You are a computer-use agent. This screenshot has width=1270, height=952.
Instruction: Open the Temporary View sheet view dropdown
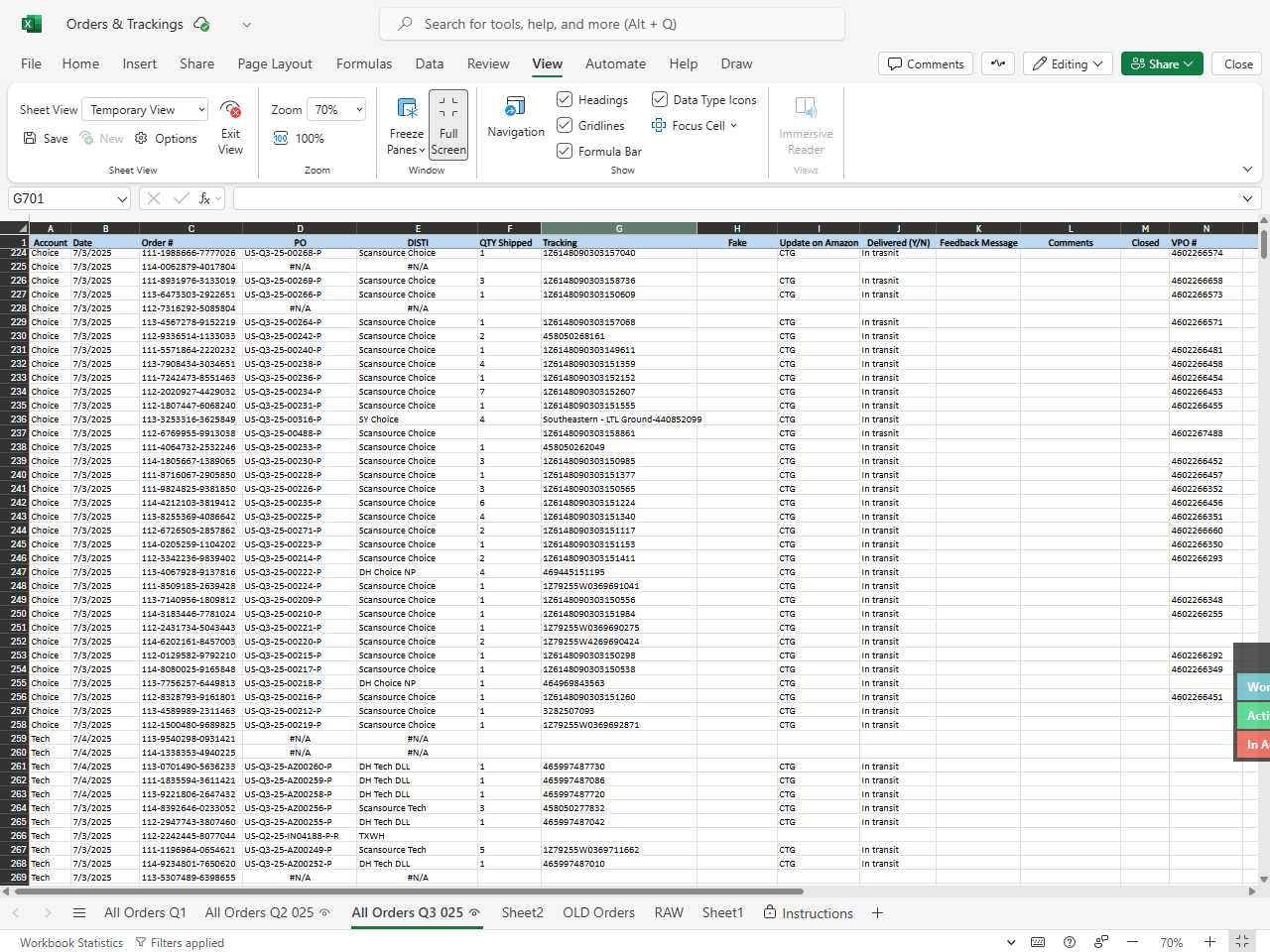click(x=145, y=110)
